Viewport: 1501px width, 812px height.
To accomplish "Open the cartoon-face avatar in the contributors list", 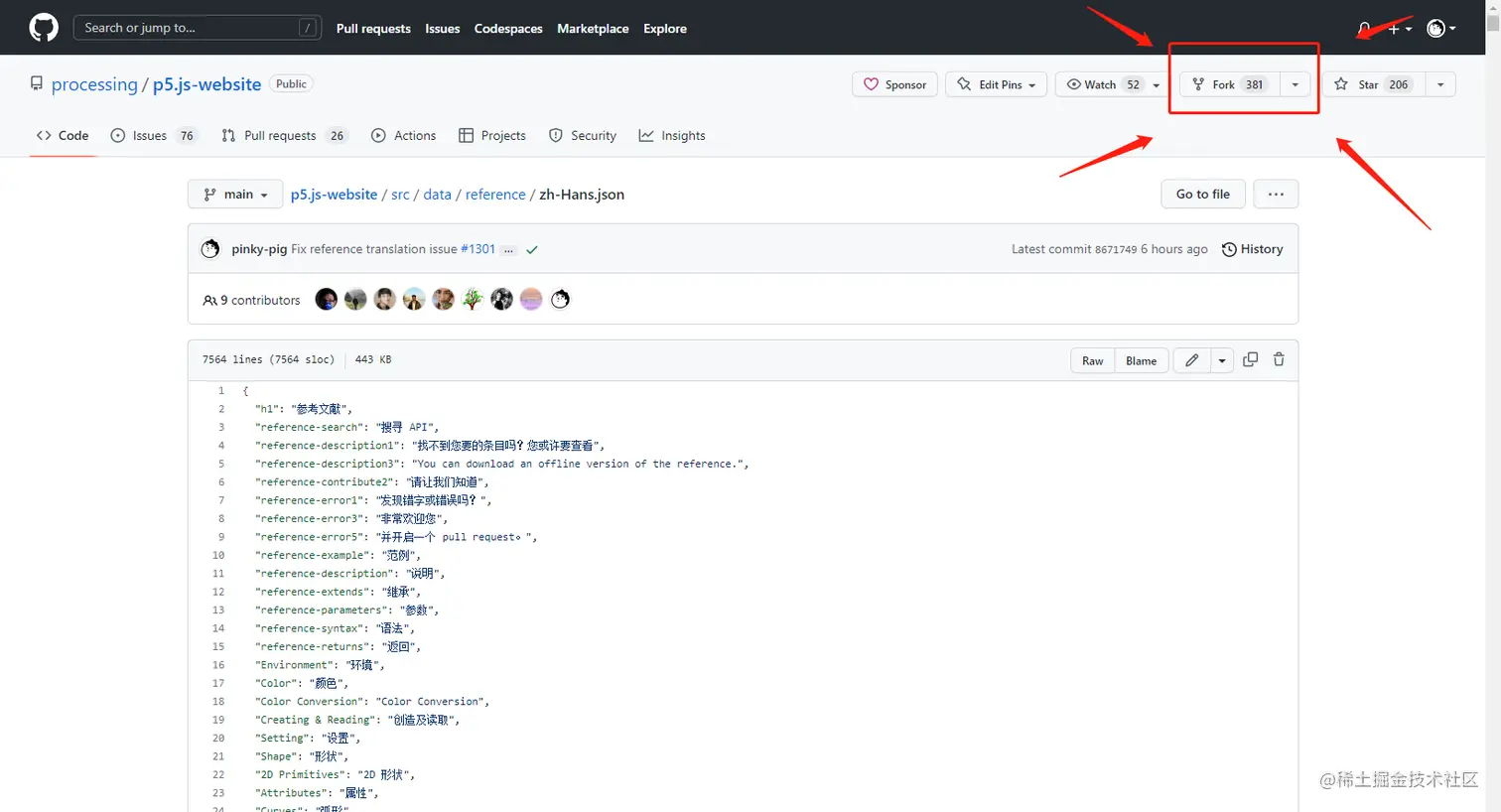I will [561, 299].
